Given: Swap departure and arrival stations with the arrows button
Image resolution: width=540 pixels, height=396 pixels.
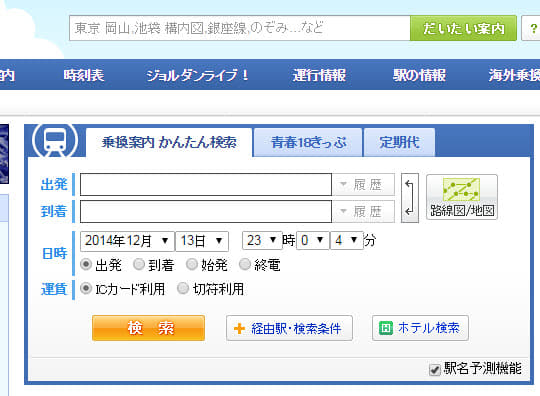Looking at the screenshot, I should tap(410, 198).
